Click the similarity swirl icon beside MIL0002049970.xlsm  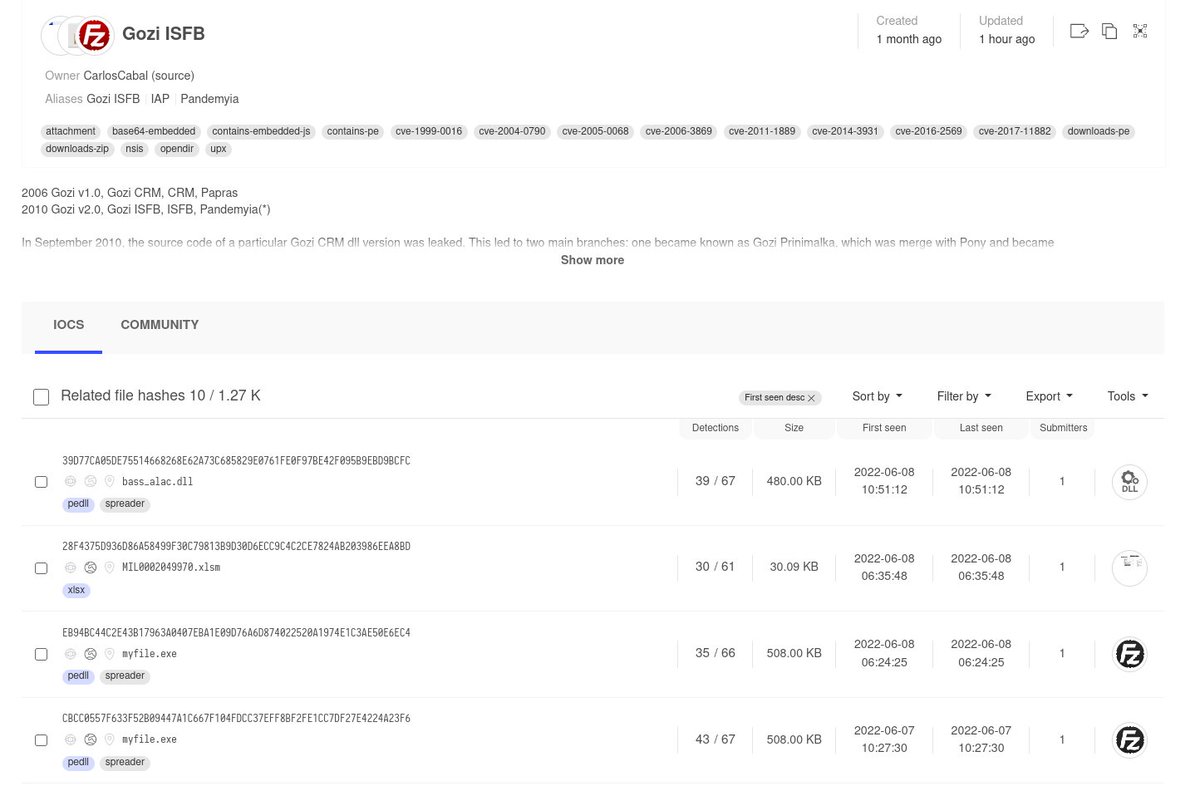[x=90, y=567]
